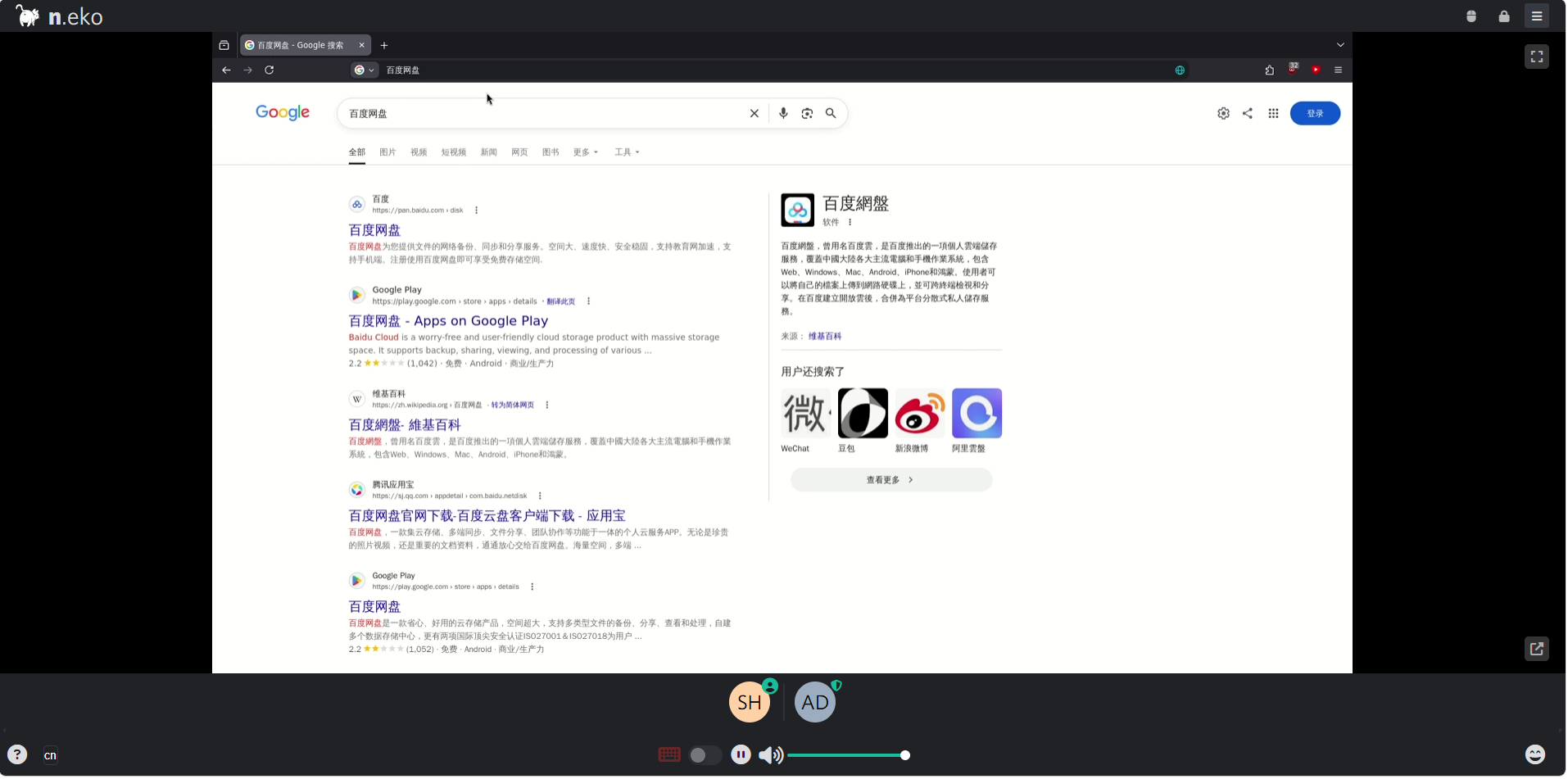
Task: Open the 百度网盘 pan.baidu.com result
Action: click(x=374, y=230)
